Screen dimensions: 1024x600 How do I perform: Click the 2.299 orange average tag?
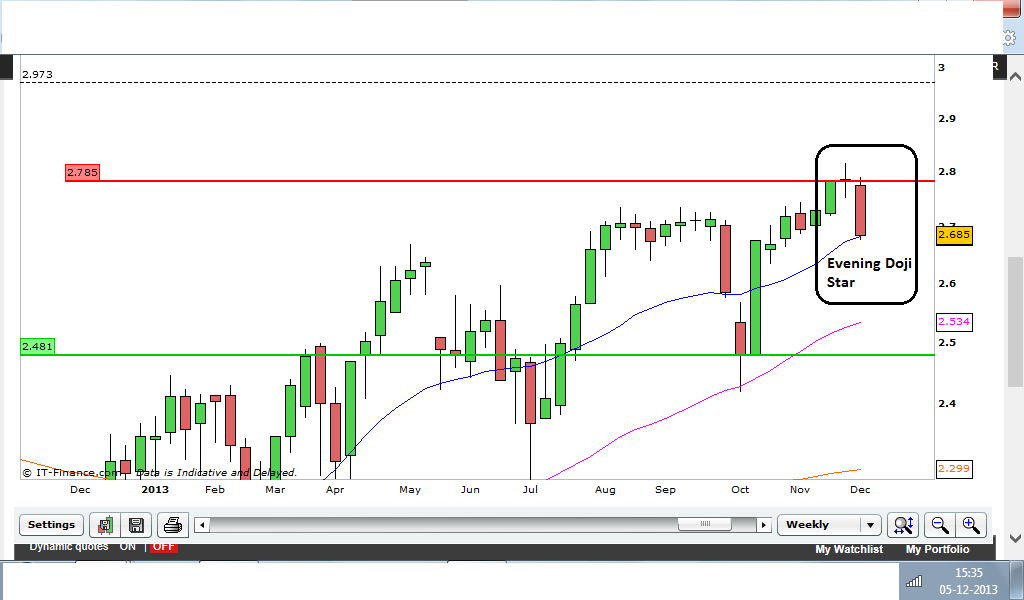point(954,468)
